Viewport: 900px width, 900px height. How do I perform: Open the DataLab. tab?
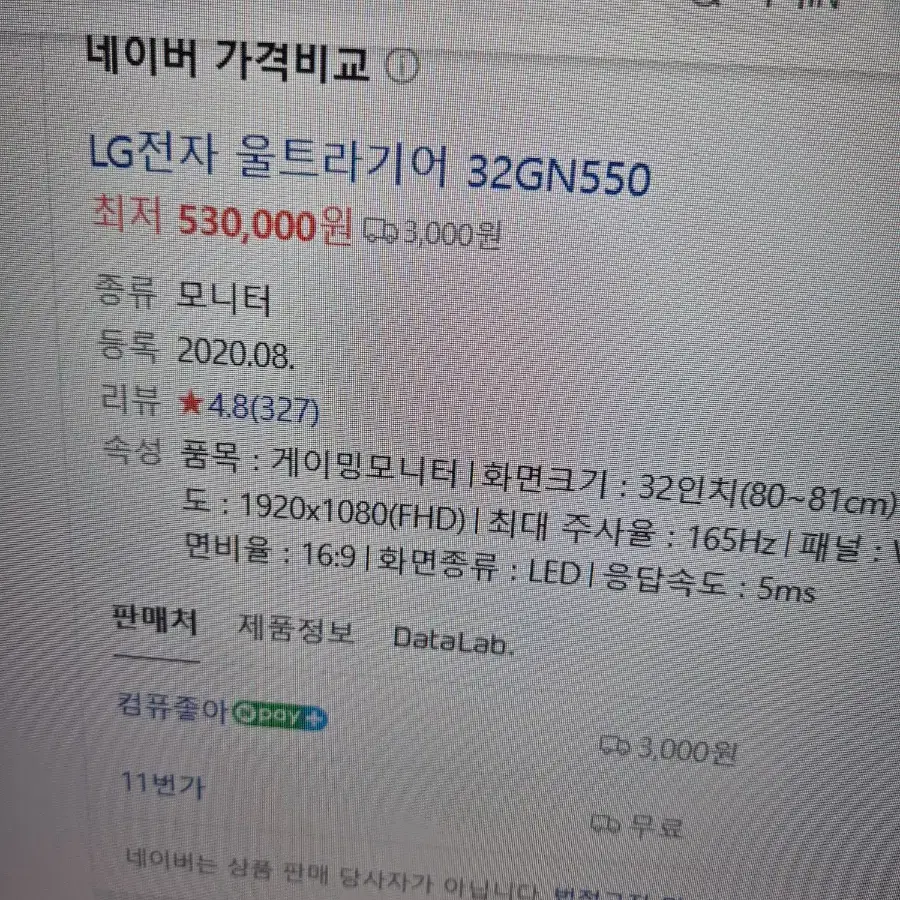453,640
